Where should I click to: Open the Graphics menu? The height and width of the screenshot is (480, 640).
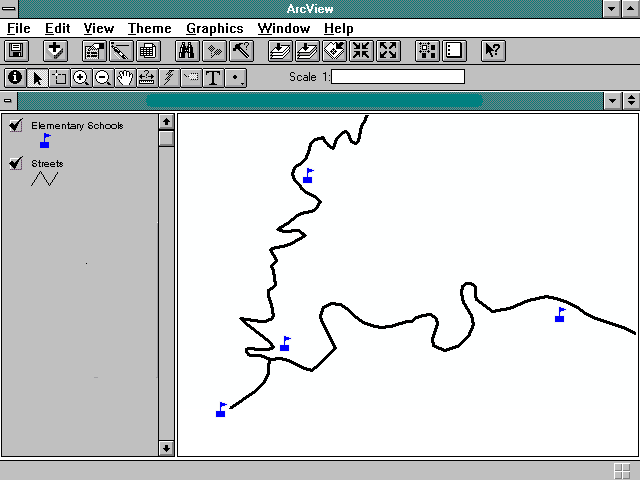pos(214,29)
